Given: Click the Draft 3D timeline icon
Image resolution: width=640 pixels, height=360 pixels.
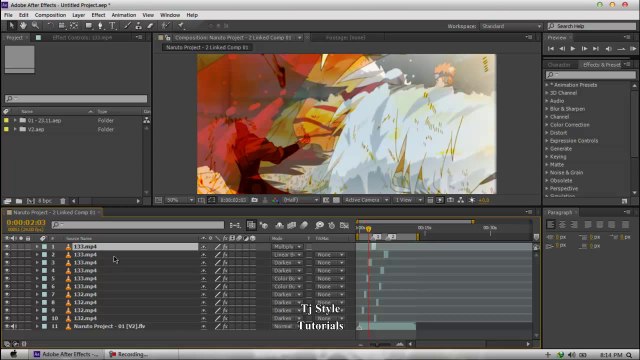Looking at the screenshot, I should coord(264,225).
